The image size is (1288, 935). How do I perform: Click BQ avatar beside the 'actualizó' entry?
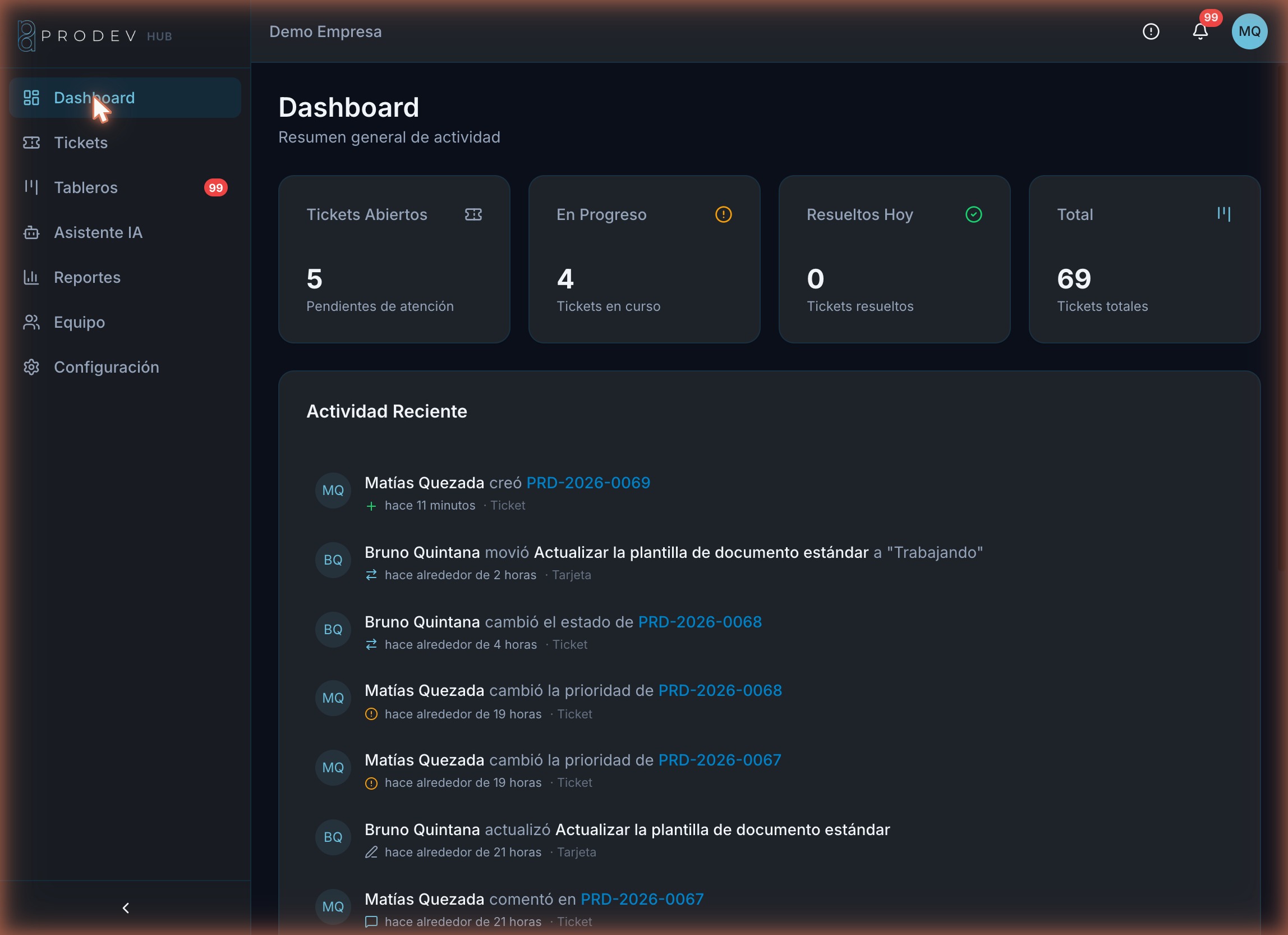tap(333, 837)
